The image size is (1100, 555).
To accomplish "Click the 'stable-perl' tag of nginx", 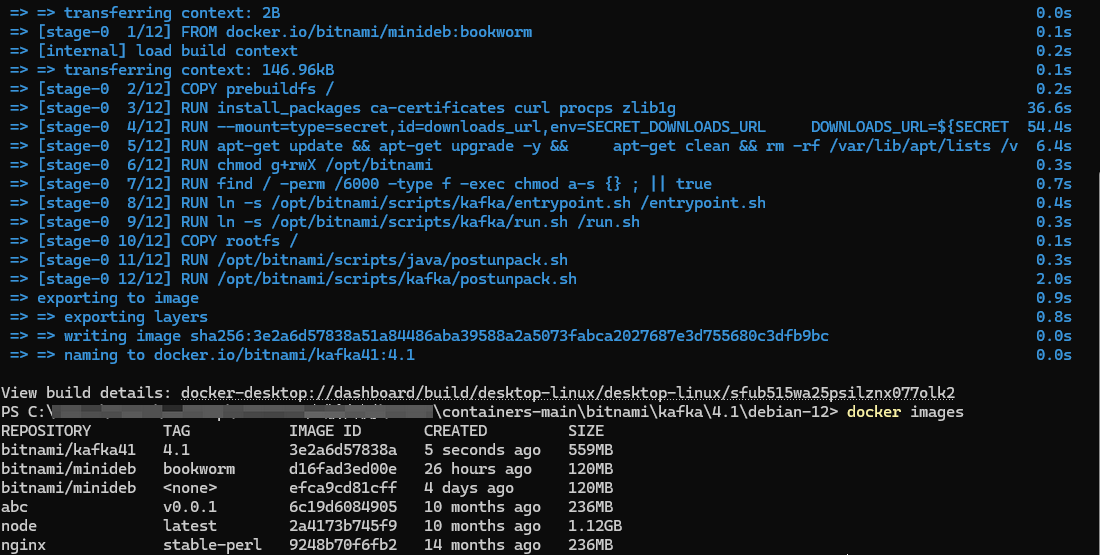I will (x=213, y=544).
